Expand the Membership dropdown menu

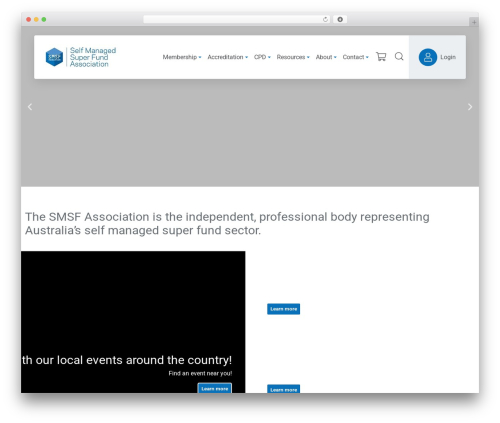[x=182, y=57]
